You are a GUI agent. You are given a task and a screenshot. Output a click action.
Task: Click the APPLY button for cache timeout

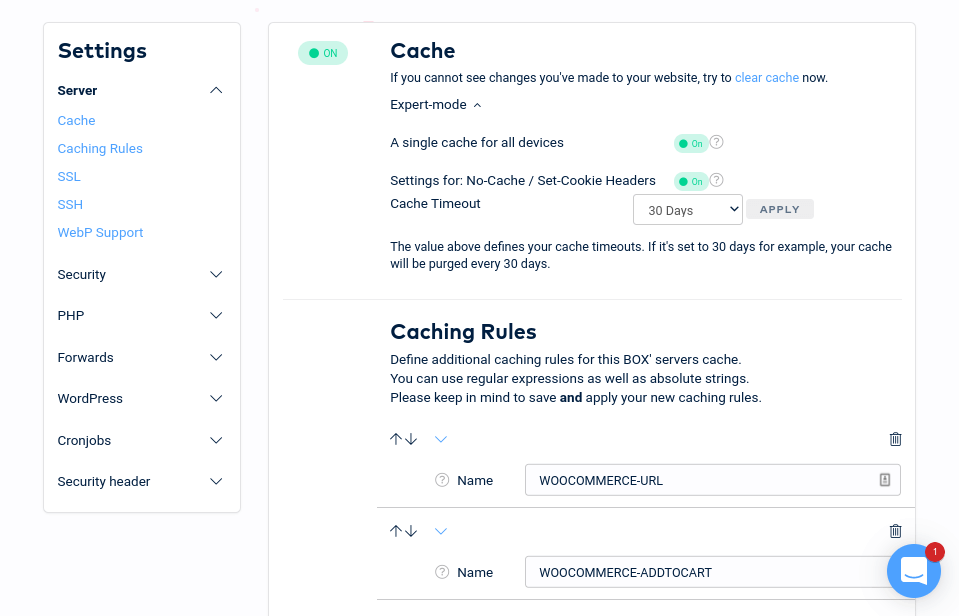point(780,209)
